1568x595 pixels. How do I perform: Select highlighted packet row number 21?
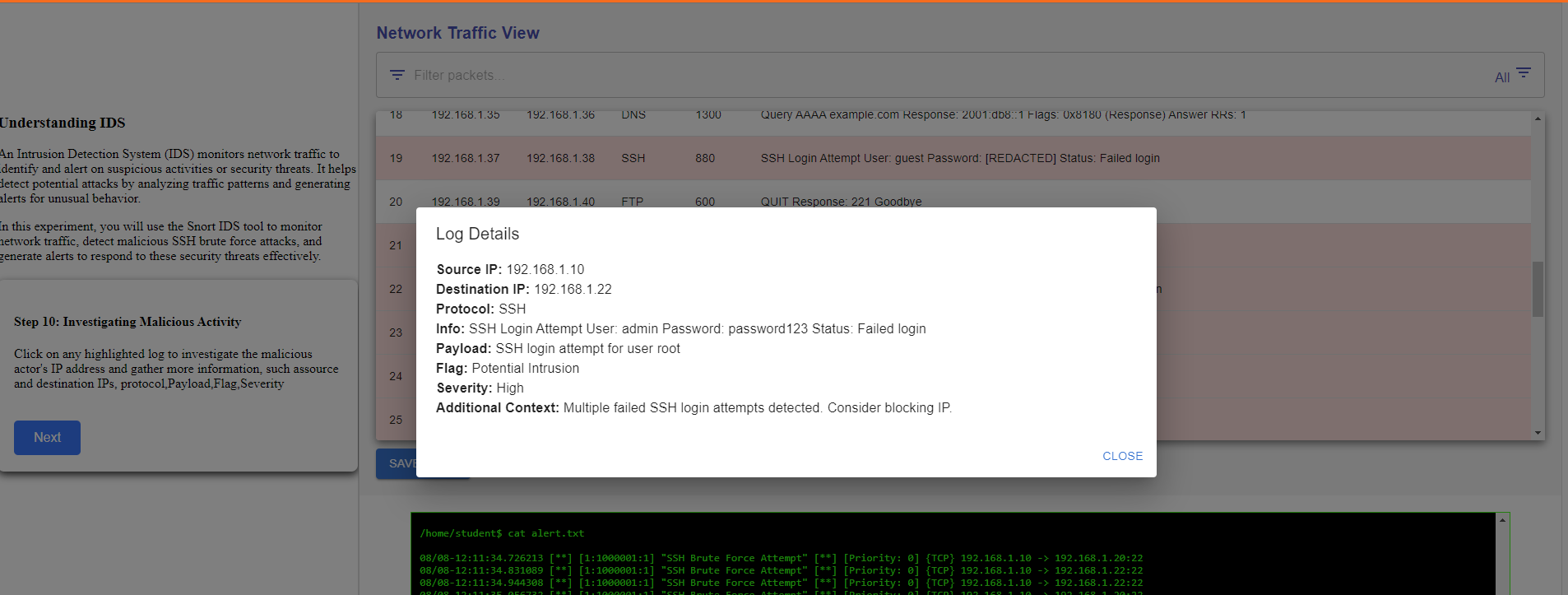pyautogui.click(x=396, y=245)
